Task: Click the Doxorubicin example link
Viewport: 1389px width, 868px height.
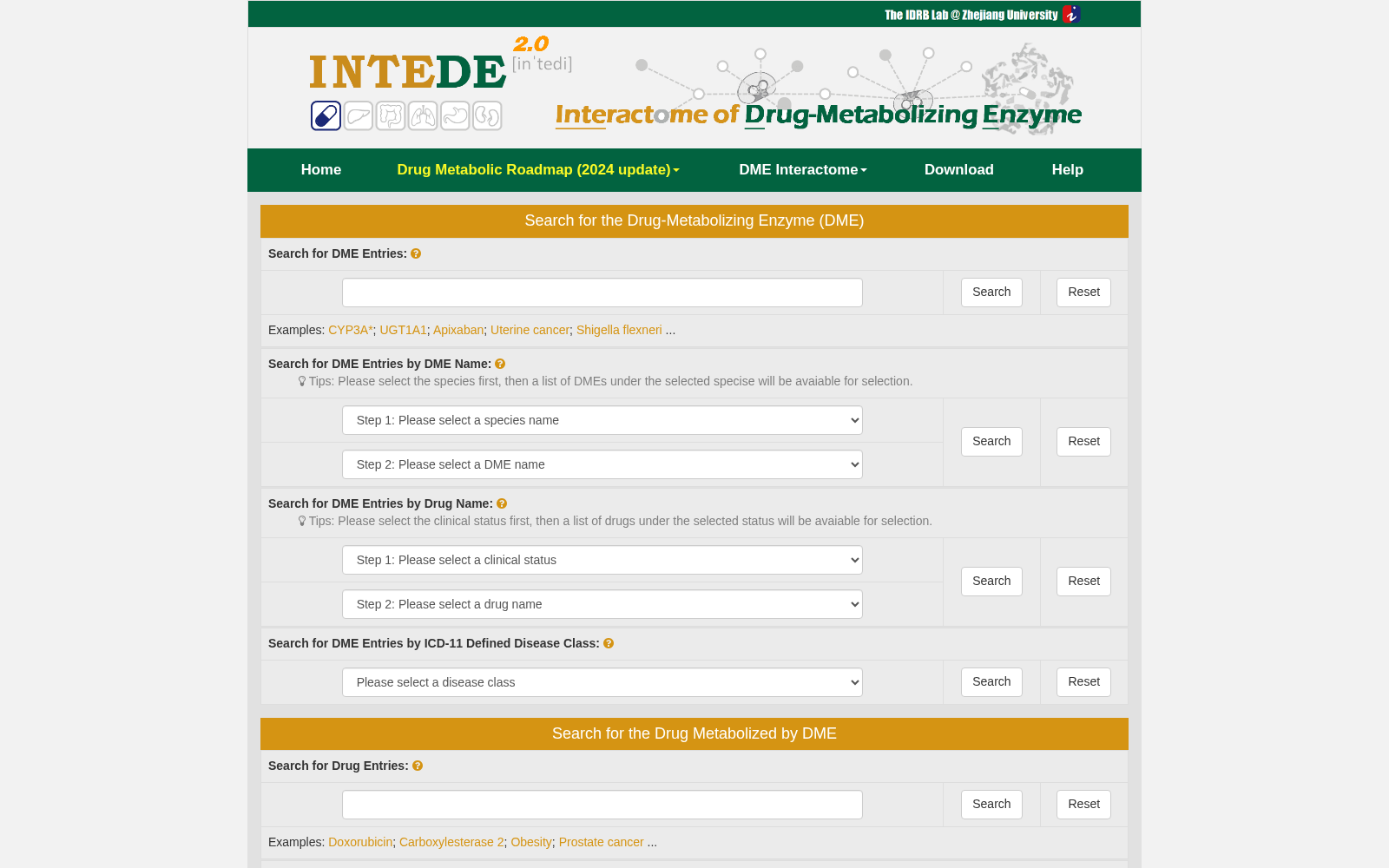Action: [360, 842]
